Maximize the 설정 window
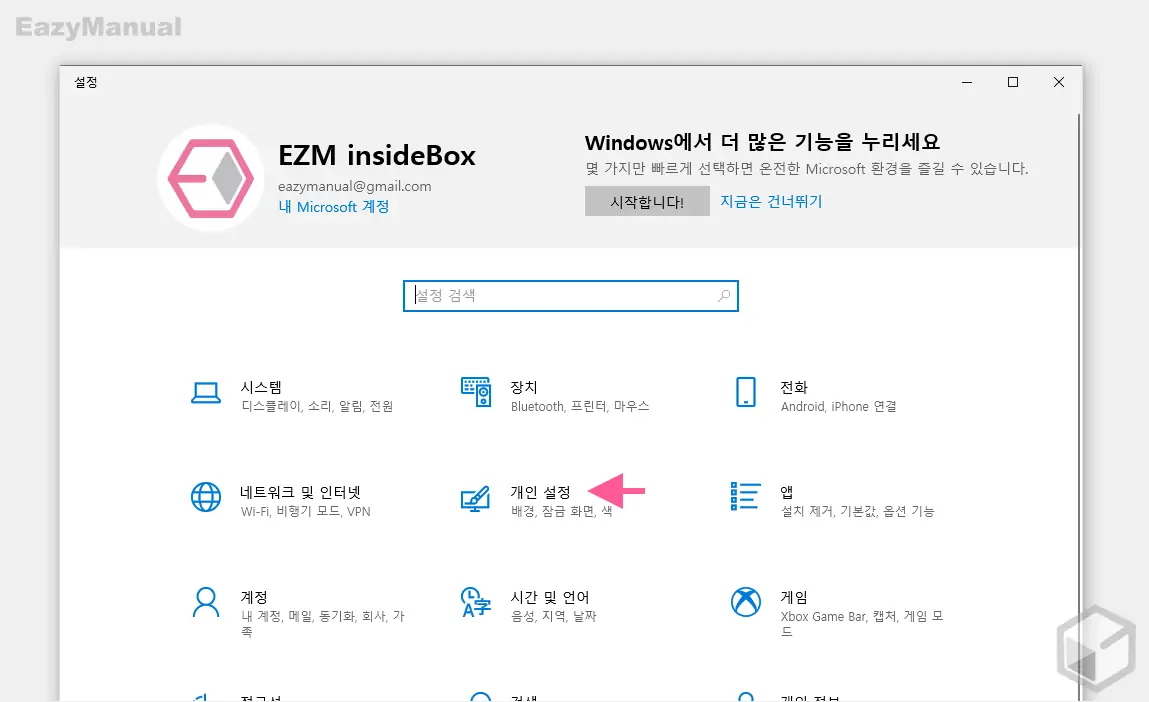The image size is (1149, 702). (1013, 82)
